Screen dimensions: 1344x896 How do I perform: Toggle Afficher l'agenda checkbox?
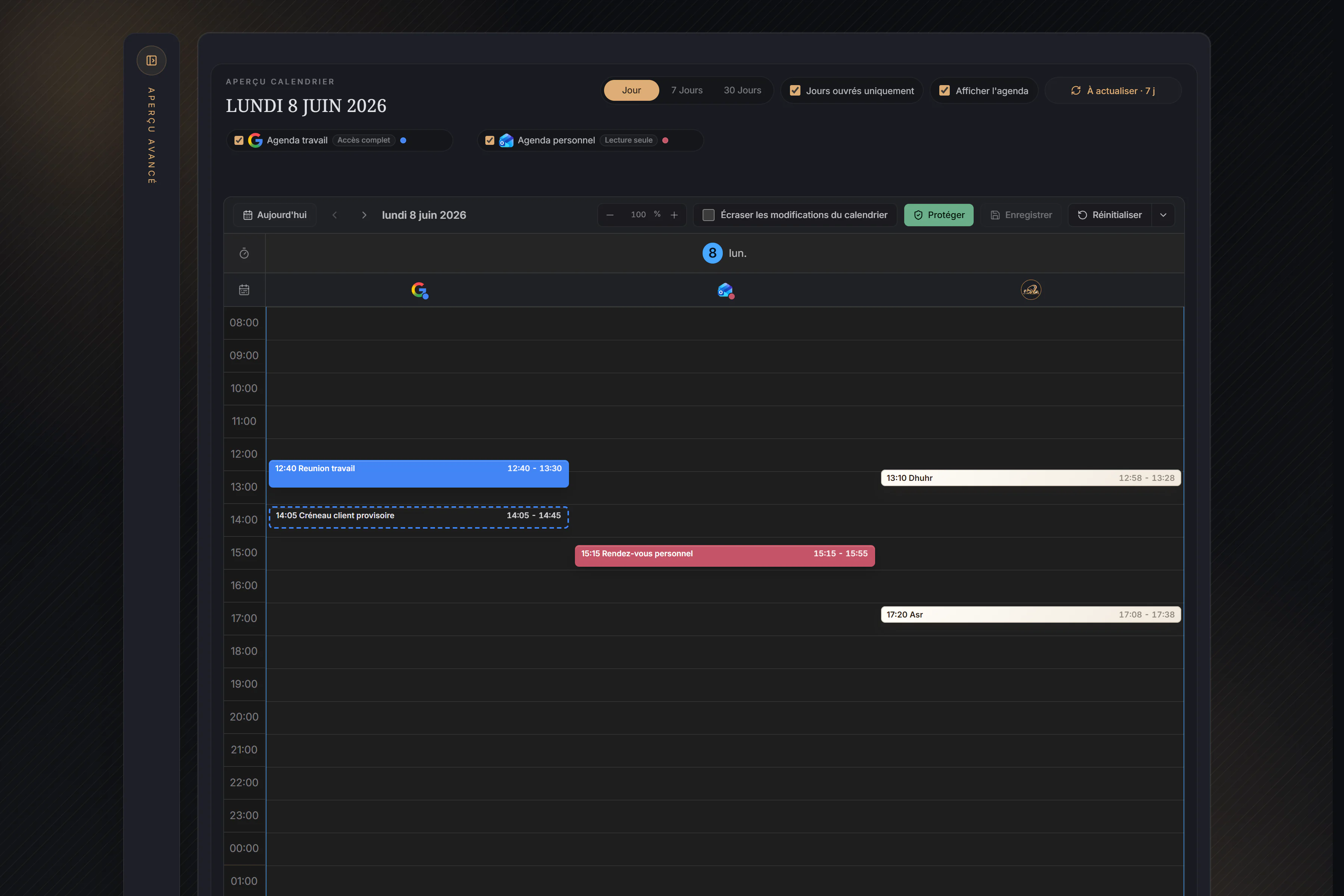945,90
